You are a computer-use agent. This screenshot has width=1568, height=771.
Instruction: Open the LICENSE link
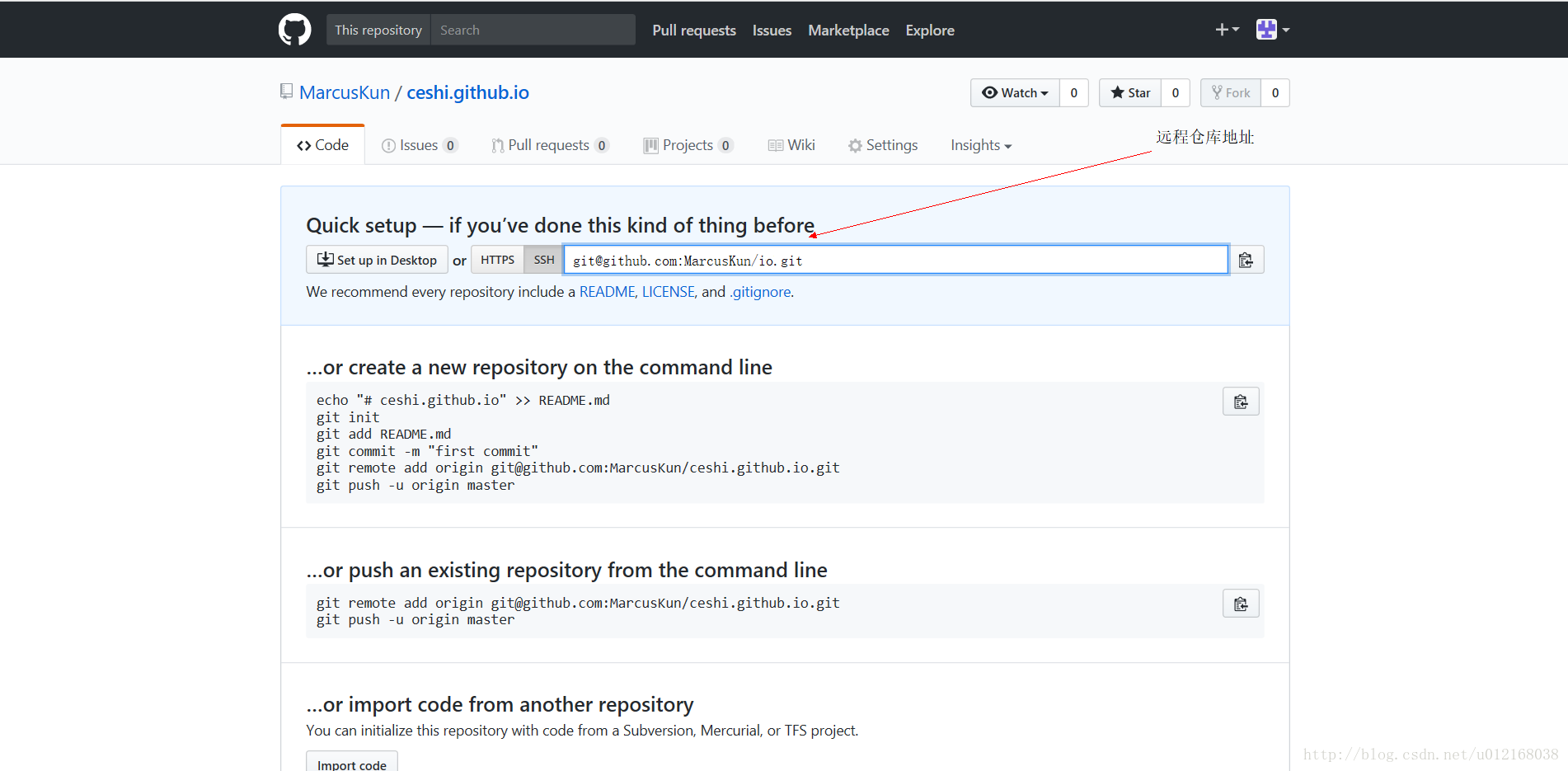[669, 292]
